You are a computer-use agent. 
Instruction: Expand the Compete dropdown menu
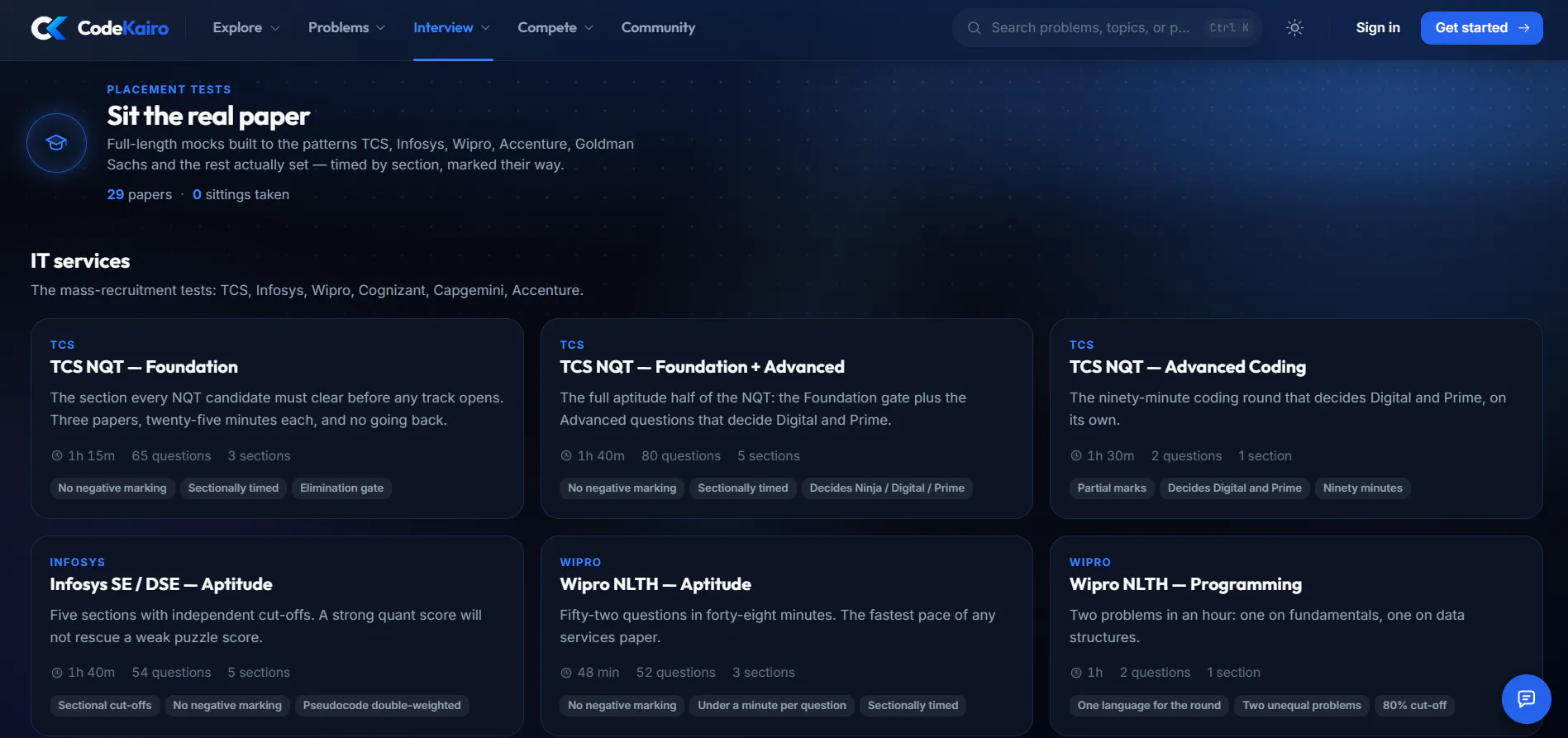pos(555,28)
